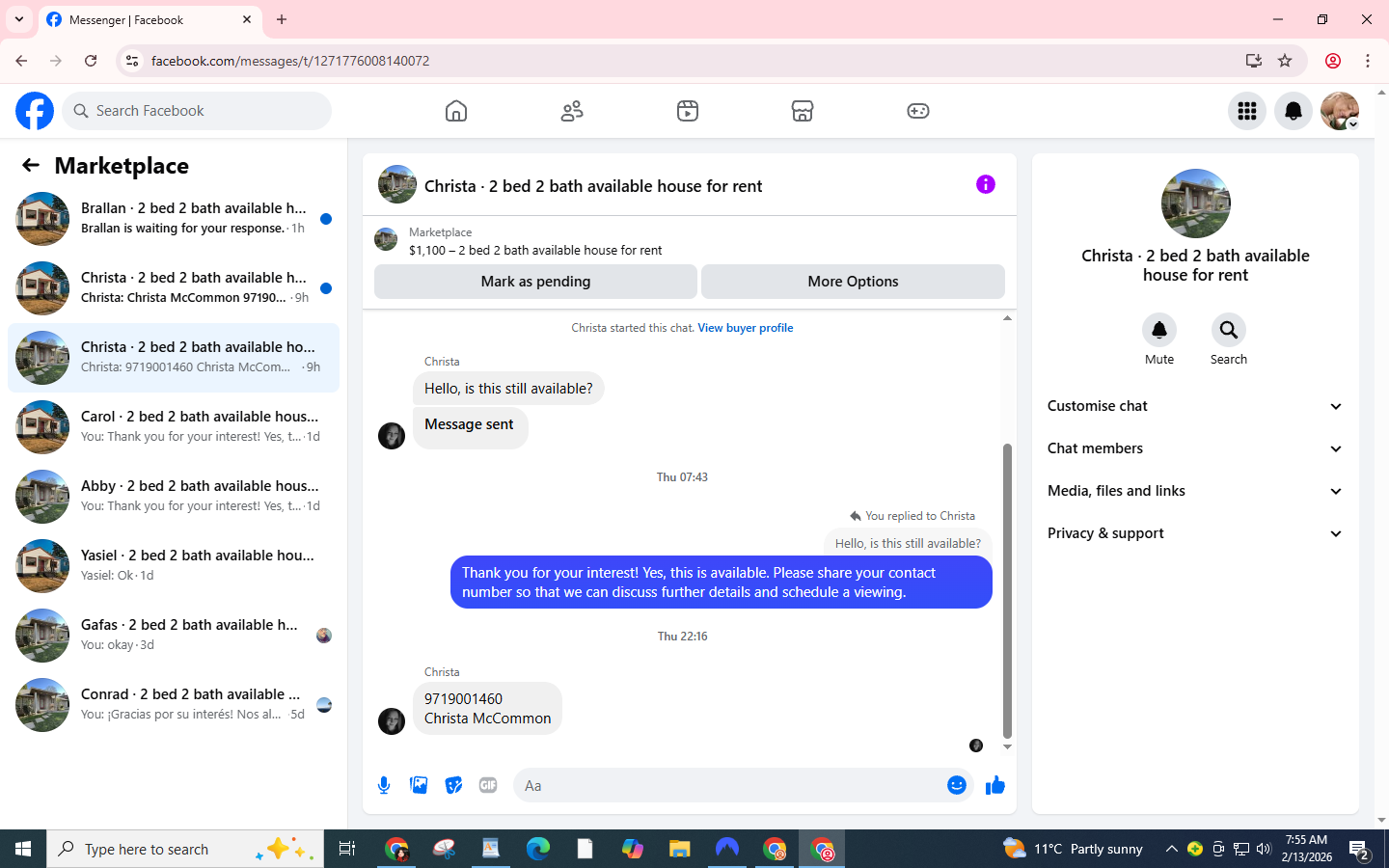Click the address bar URL
Screen dimensions: 1389x868
tap(290, 61)
